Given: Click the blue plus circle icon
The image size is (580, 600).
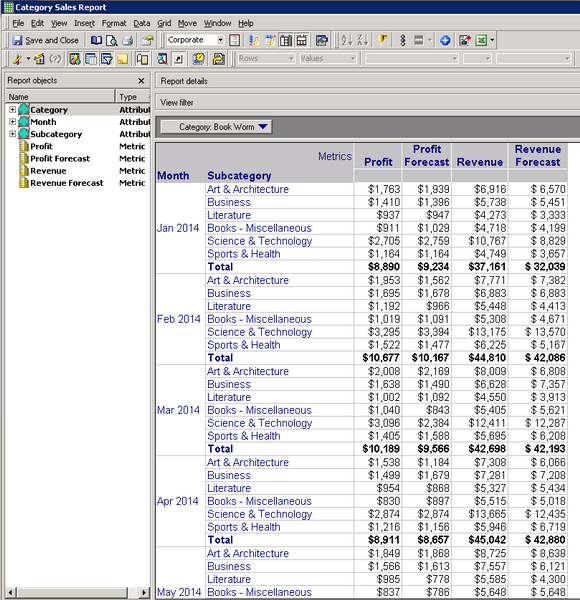Looking at the screenshot, I should (445, 40).
